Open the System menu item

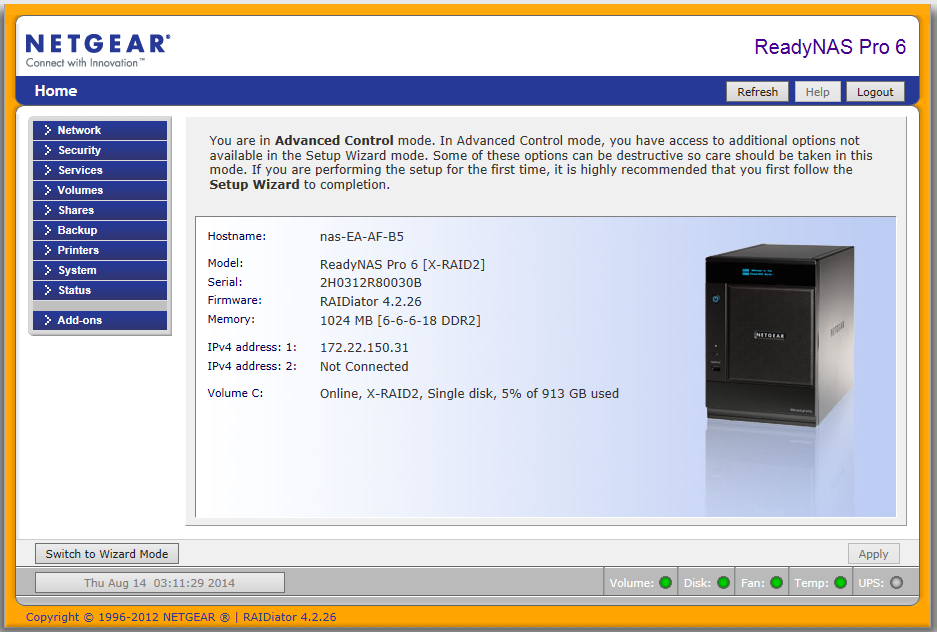[x=100, y=270]
